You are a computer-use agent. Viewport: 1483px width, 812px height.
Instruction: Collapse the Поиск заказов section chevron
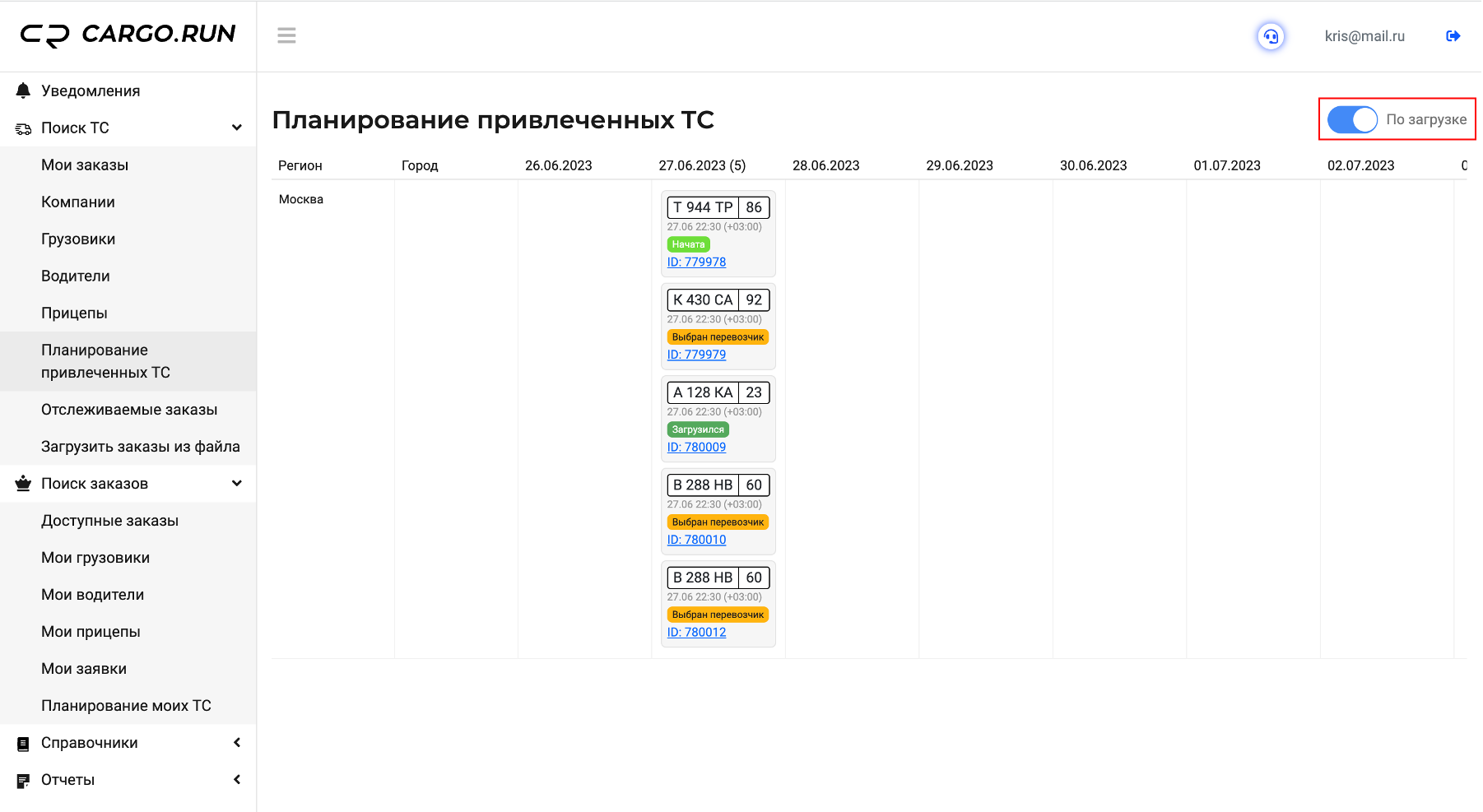coord(237,483)
